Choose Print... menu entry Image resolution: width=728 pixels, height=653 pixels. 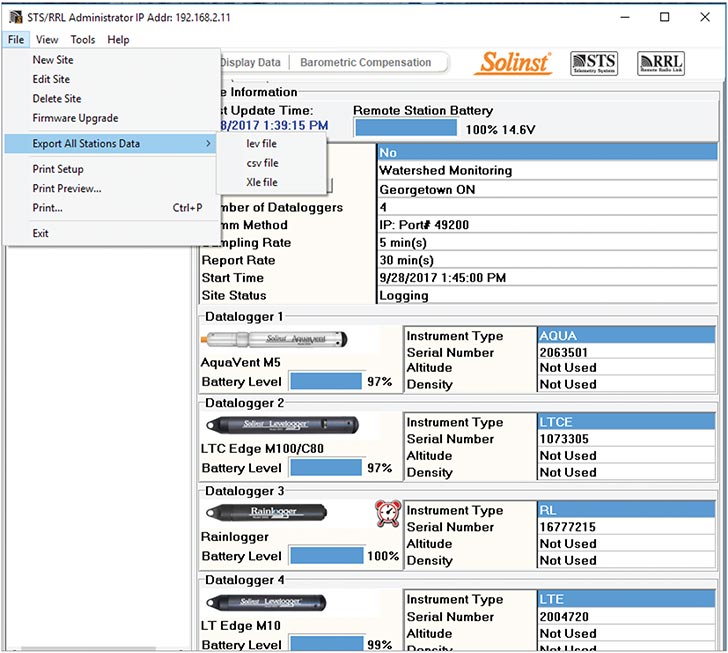[x=111, y=208]
